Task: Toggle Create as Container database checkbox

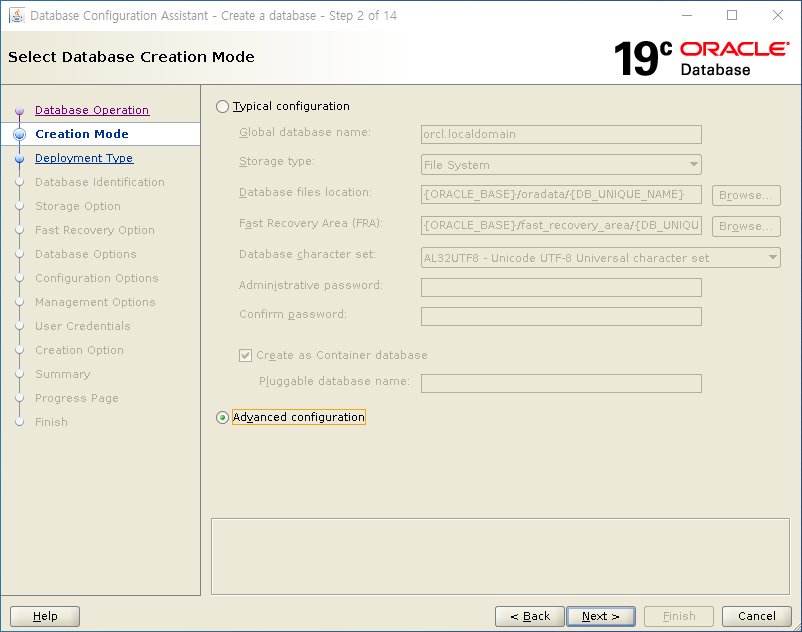Action: pyautogui.click(x=246, y=355)
